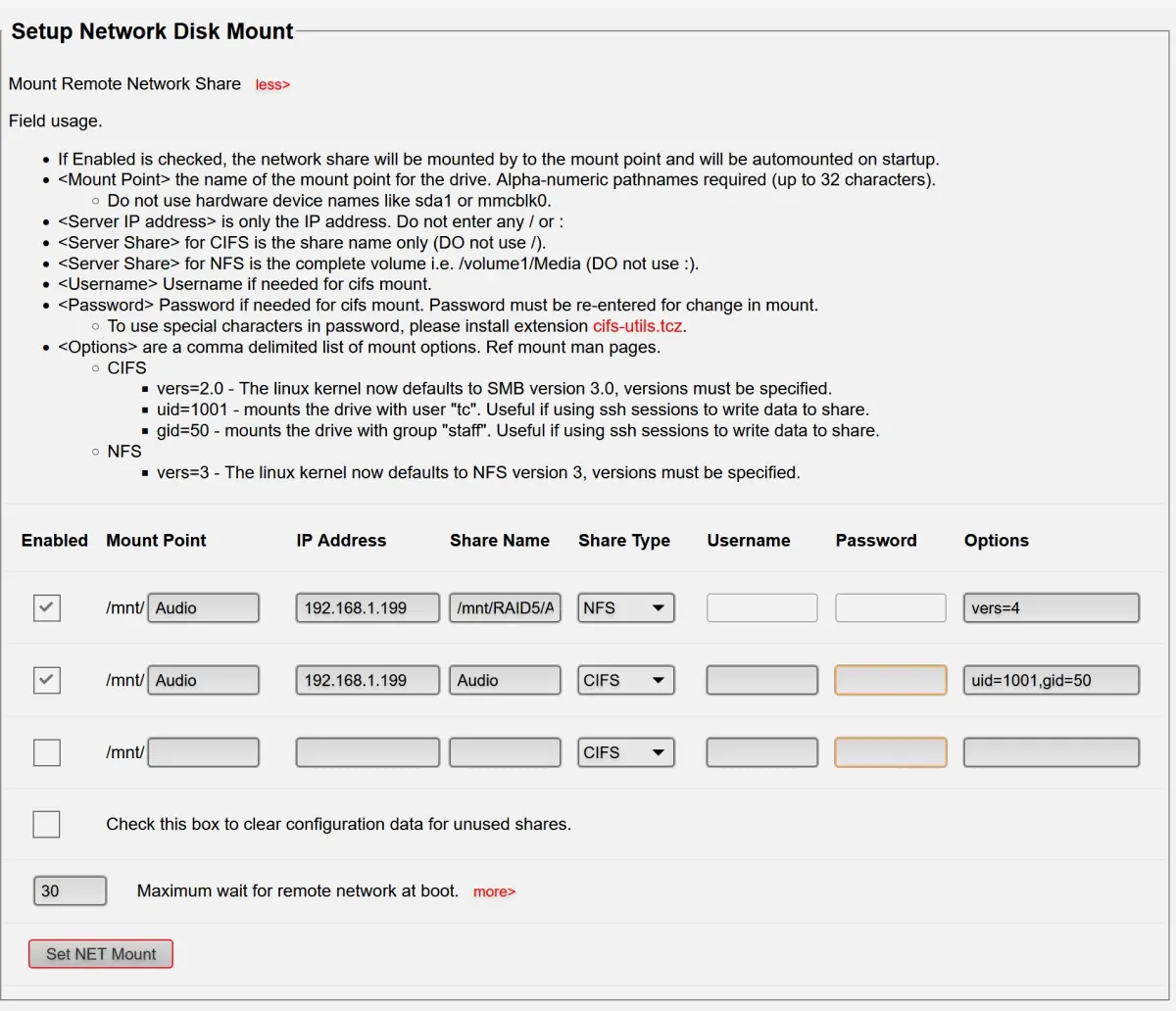1176x1011 pixels.
Task: Click the 'Setup Network Disk Mount' heading
Action: point(152,31)
